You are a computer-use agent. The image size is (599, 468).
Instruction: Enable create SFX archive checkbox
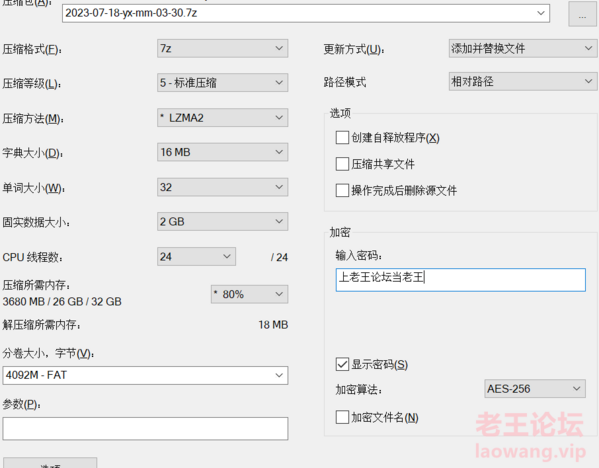tap(342, 138)
